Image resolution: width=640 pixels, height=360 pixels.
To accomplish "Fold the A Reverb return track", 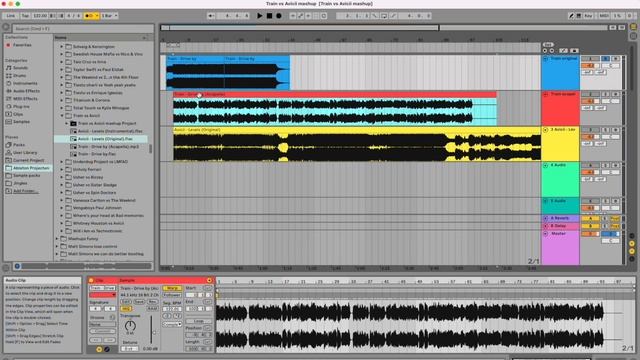I will (545, 218).
